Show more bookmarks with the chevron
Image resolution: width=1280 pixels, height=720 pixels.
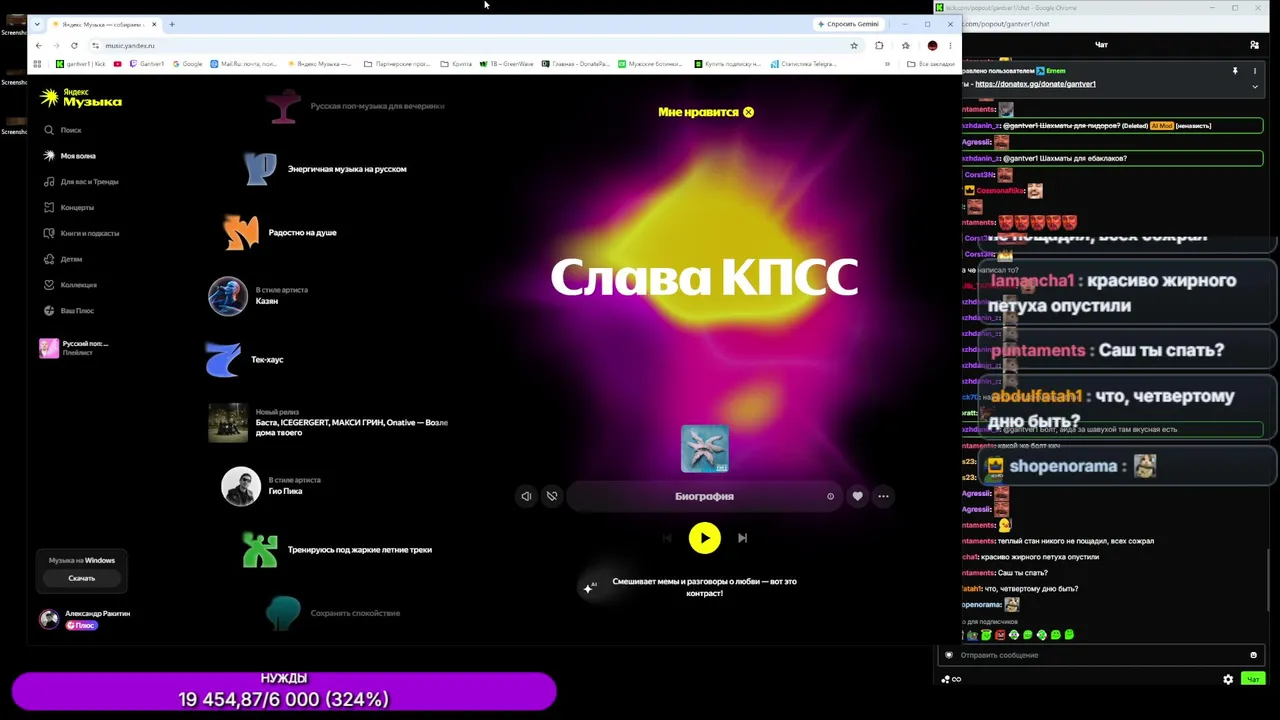pyautogui.click(x=887, y=64)
